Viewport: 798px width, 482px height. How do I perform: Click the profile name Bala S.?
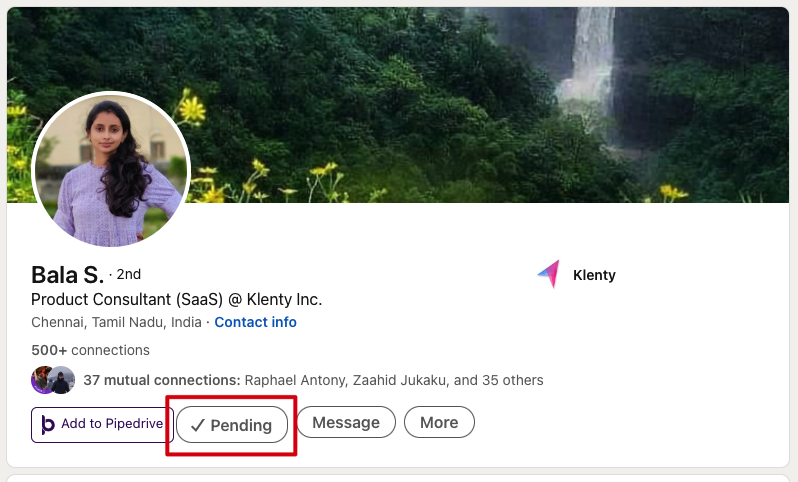click(67, 275)
